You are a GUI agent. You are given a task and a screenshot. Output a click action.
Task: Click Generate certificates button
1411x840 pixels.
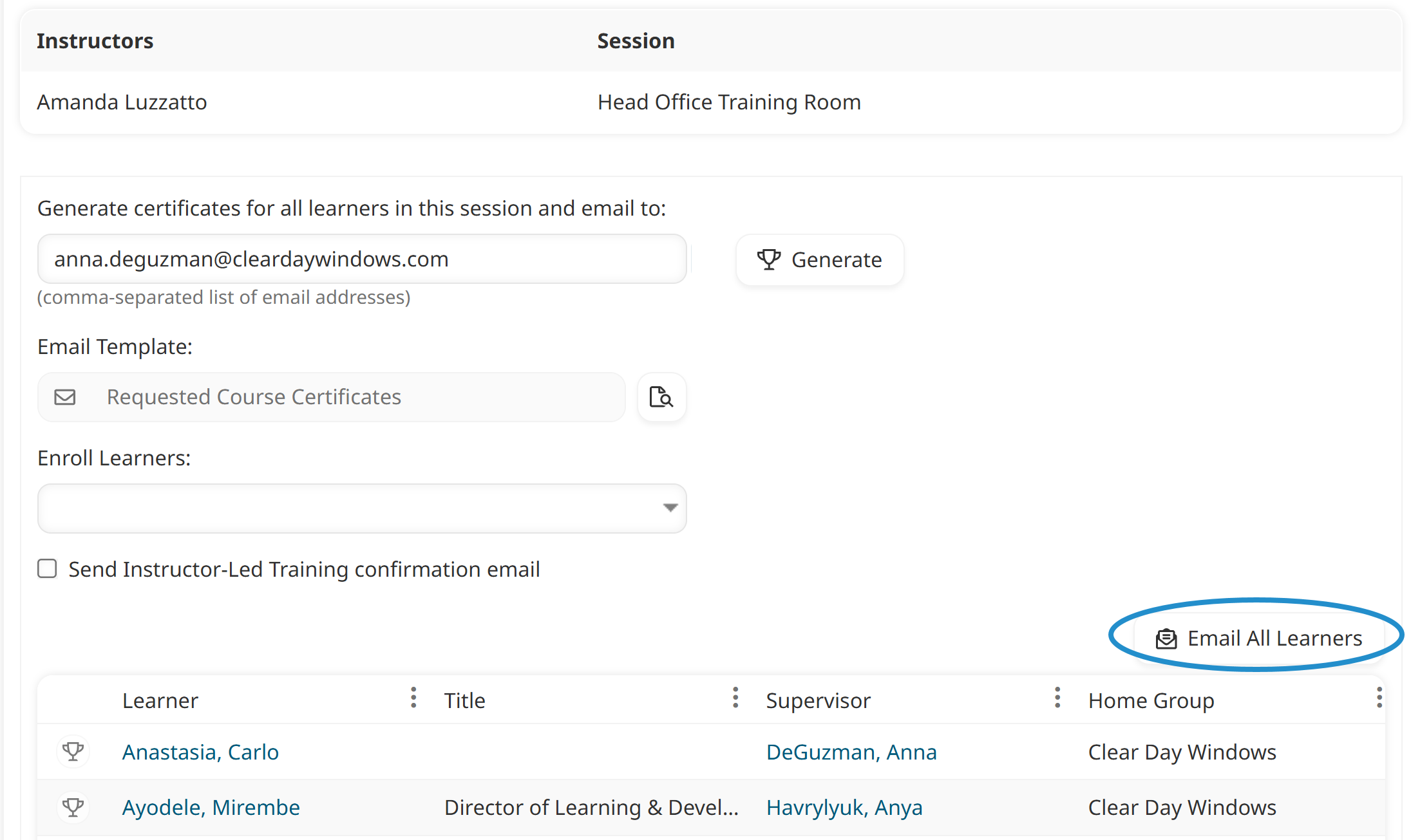tap(820, 259)
